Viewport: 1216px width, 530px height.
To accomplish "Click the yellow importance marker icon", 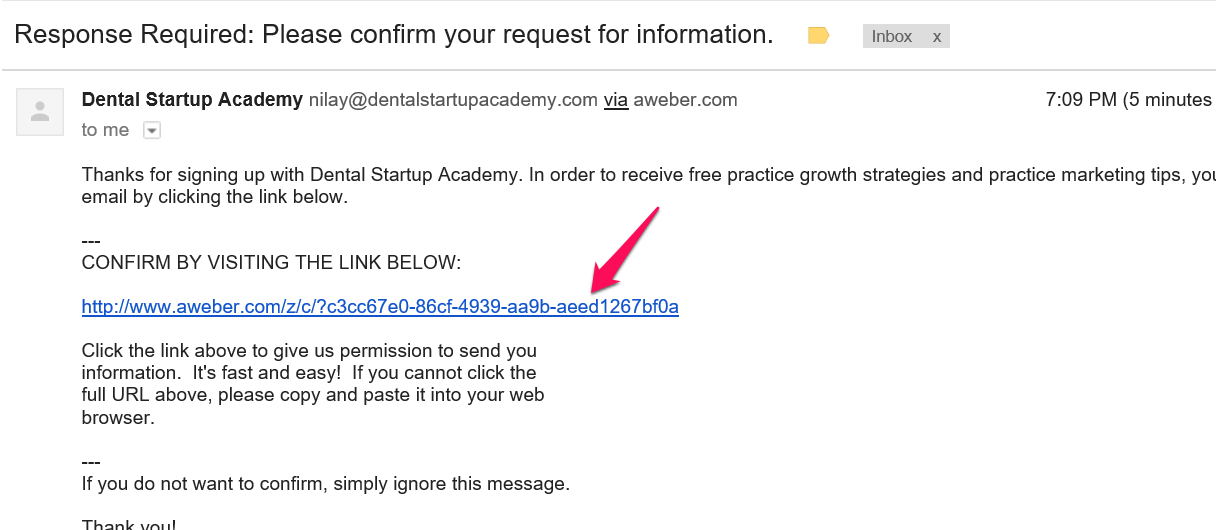I will [818, 36].
